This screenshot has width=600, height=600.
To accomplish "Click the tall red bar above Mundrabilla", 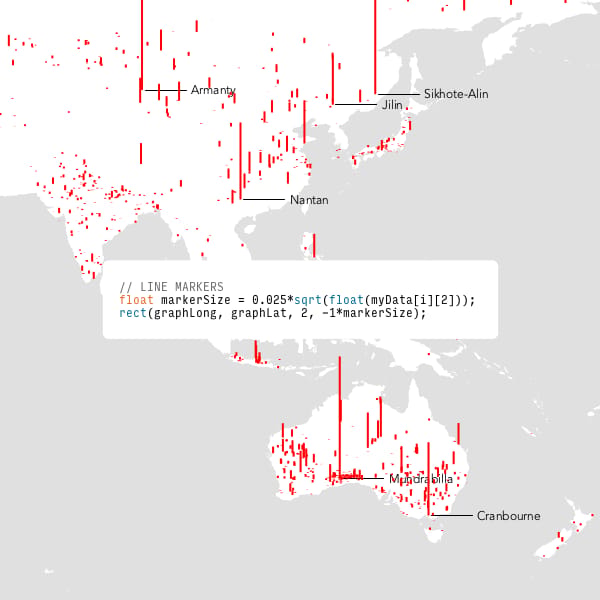I will coord(340,417).
